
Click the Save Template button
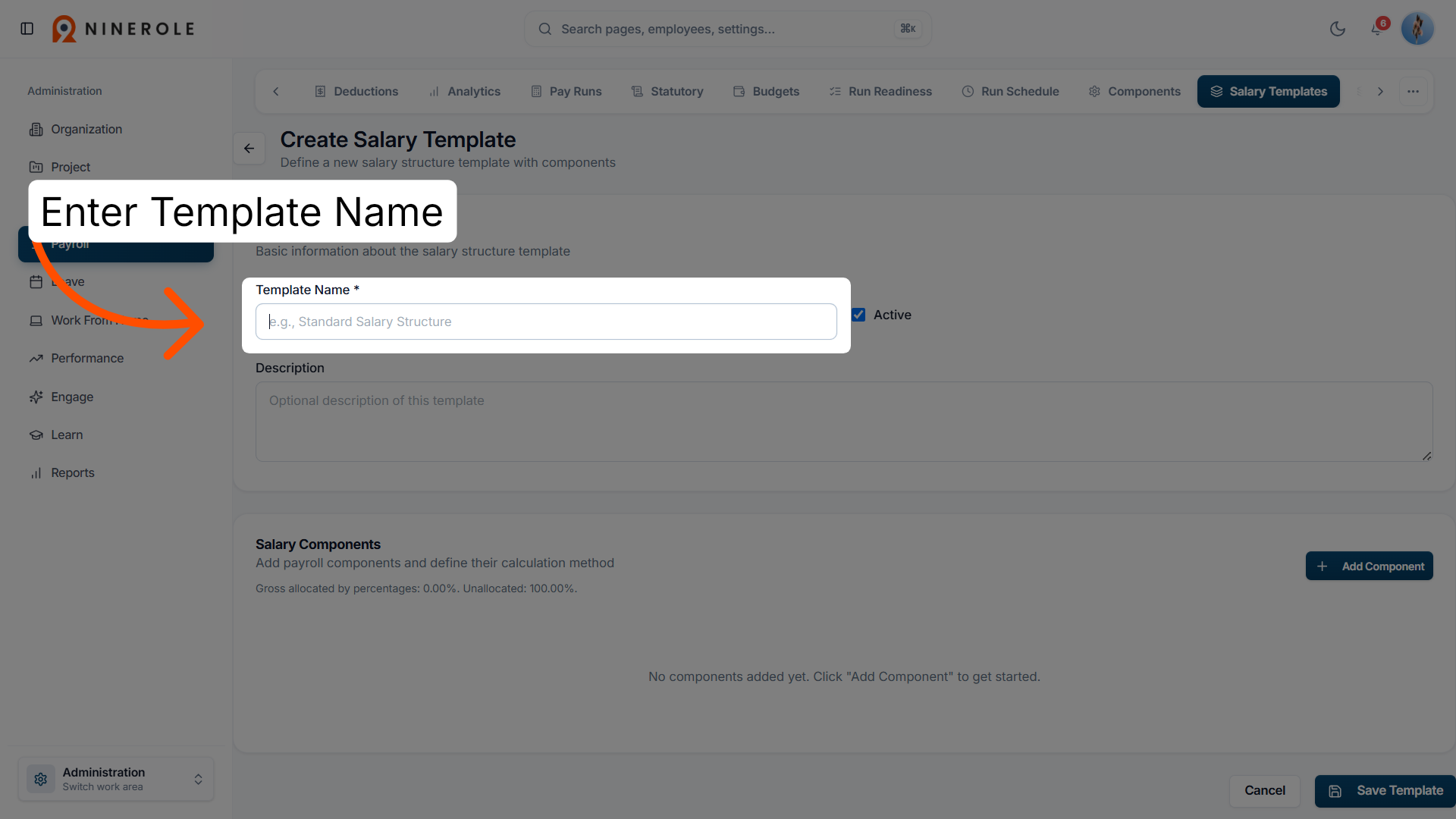[x=1385, y=791]
